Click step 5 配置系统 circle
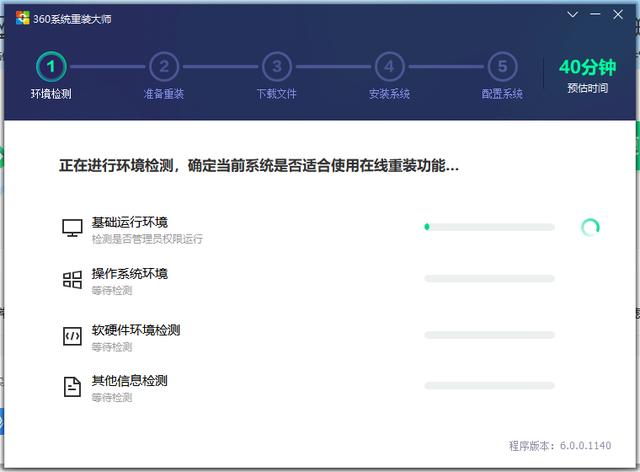The image size is (640, 472). coord(502,67)
